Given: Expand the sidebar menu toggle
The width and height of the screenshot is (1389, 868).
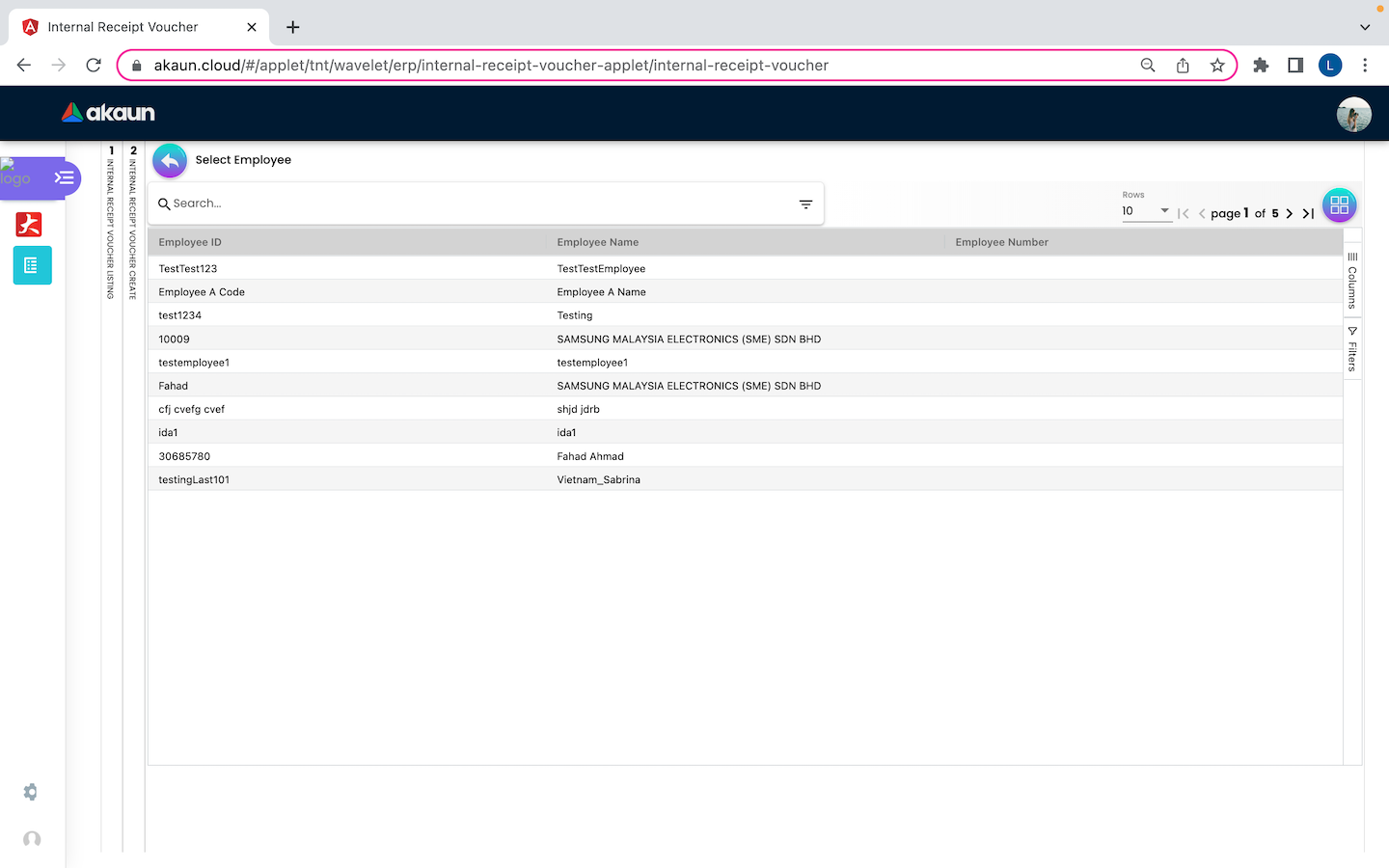Looking at the screenshot, I should [x=65, y=177].
